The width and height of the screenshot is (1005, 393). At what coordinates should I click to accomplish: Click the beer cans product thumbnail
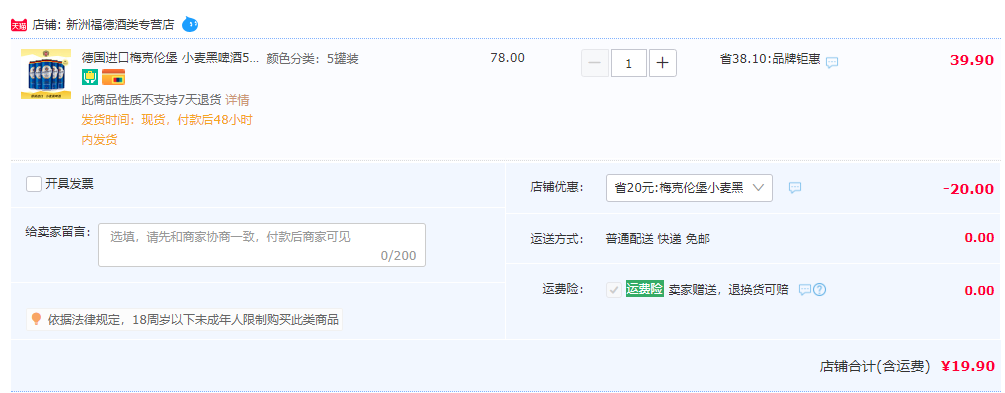(46, 74)
